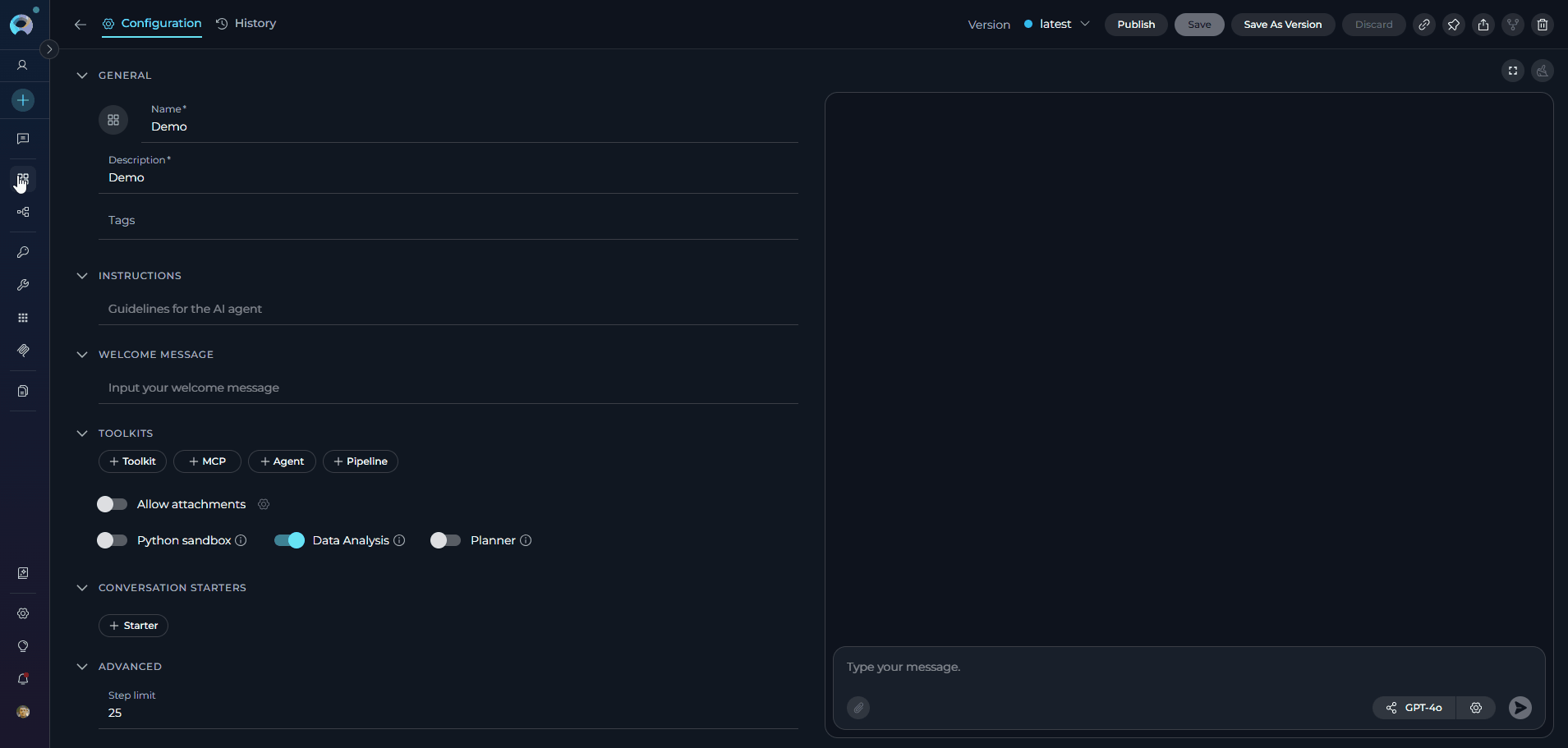
Task: Open the notifications bell icon
Action: (23, 679)
